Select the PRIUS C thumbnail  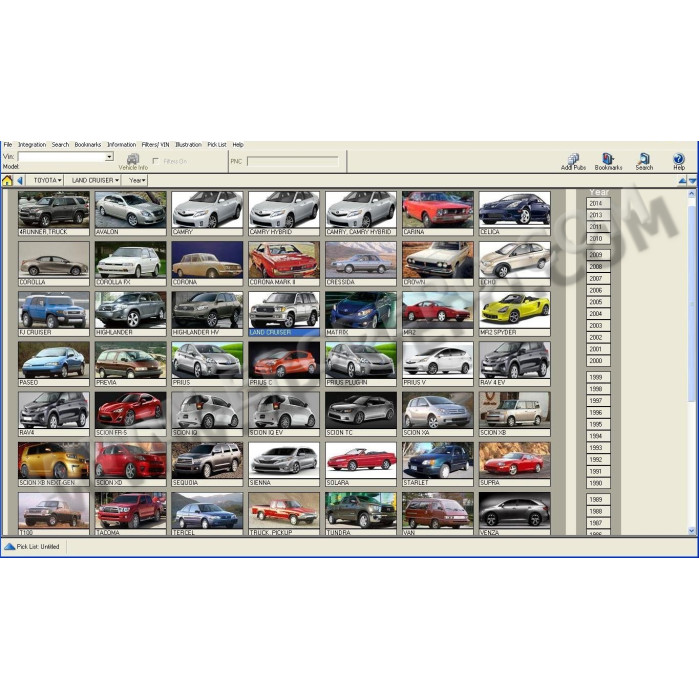284,364
